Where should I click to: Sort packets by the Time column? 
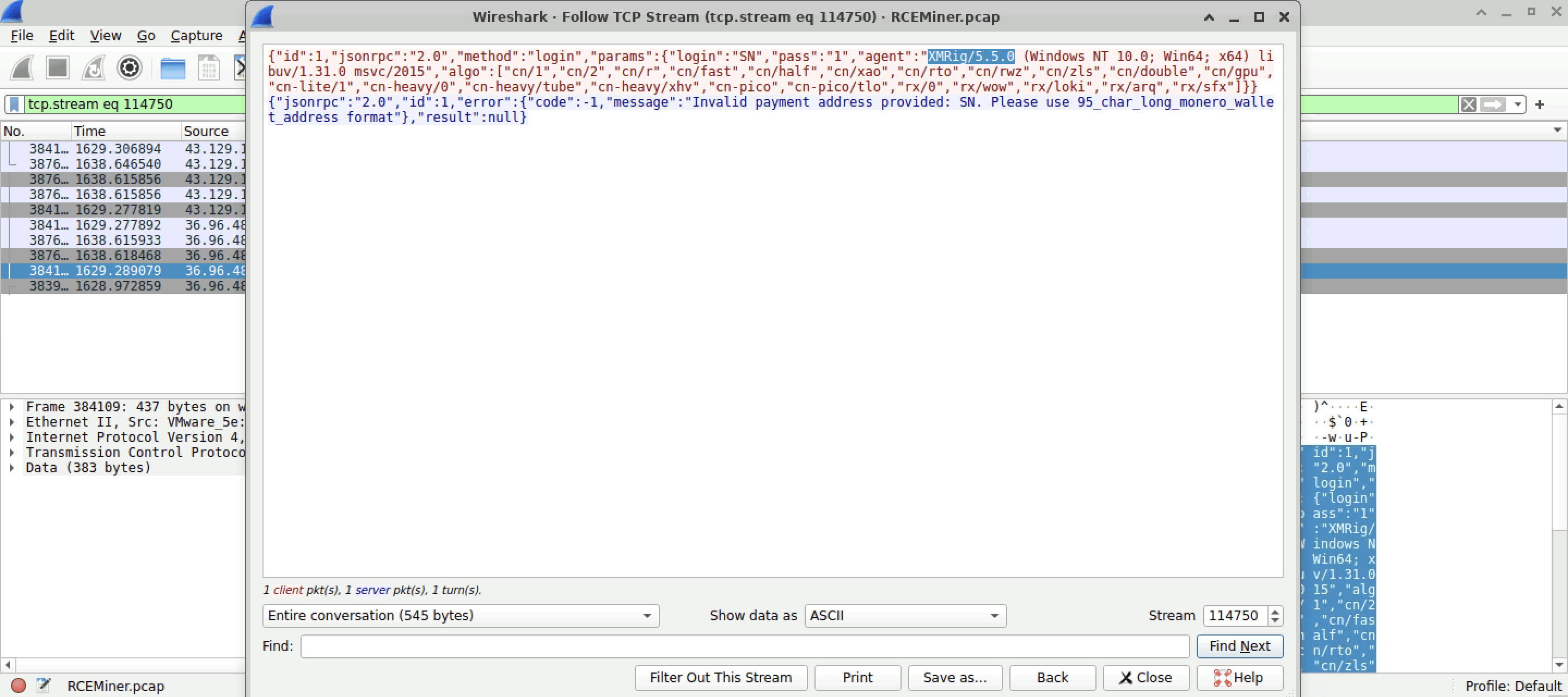[126, 131]
